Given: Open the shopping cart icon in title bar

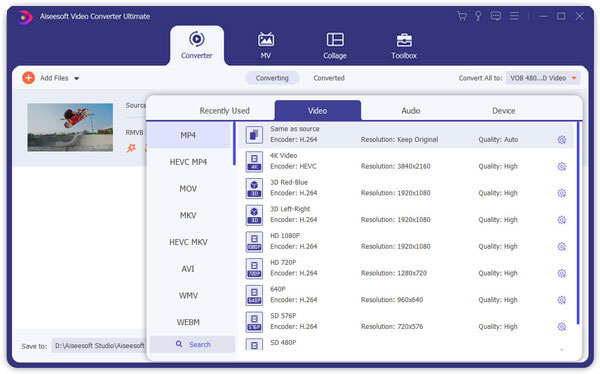Looking at the screenshot, I should coord(461,16).
